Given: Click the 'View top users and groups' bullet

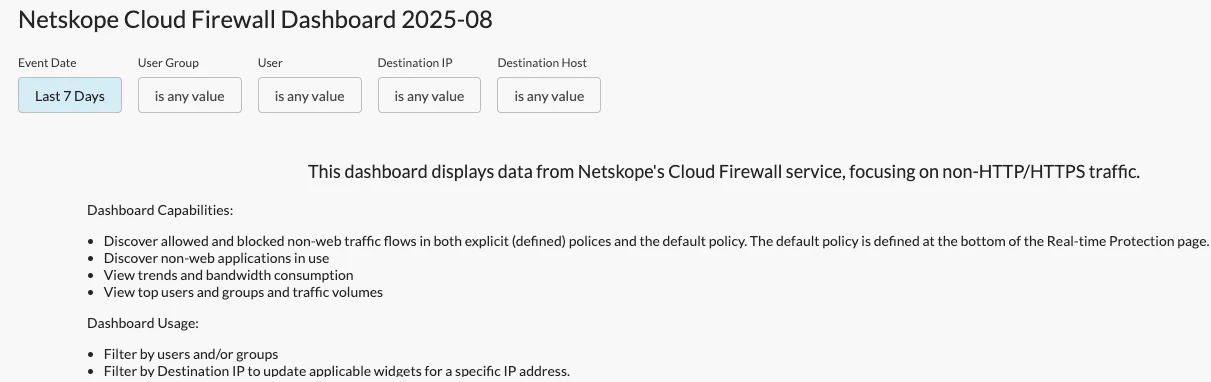Looking at the screenshot, I should pyautogui.click(x=243, y=292).
